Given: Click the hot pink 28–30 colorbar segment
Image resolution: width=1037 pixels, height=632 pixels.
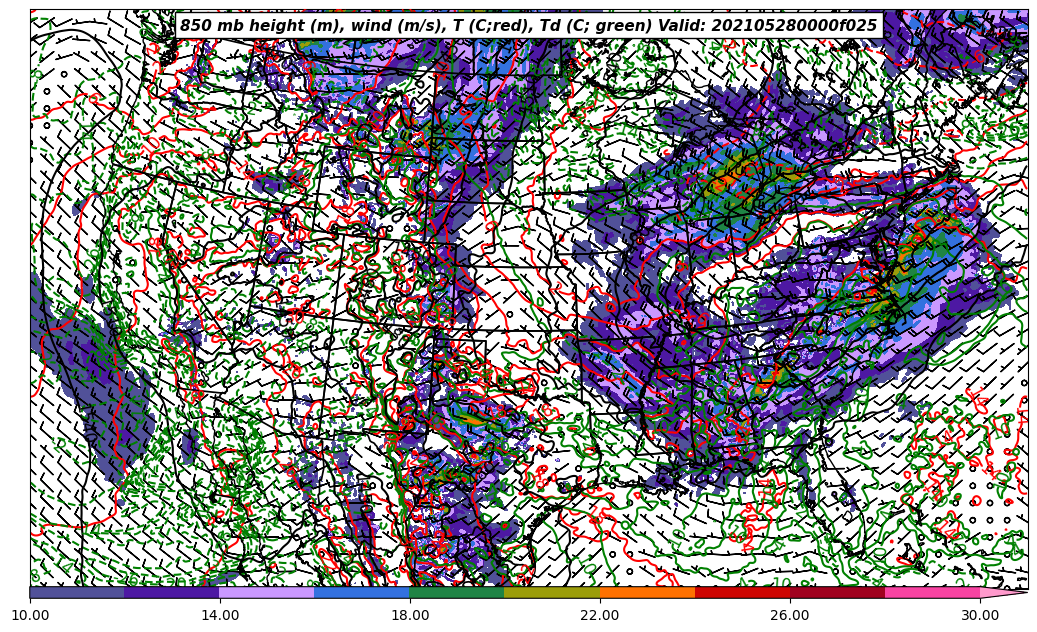Looking at the screenshot, I should point(932,592).
